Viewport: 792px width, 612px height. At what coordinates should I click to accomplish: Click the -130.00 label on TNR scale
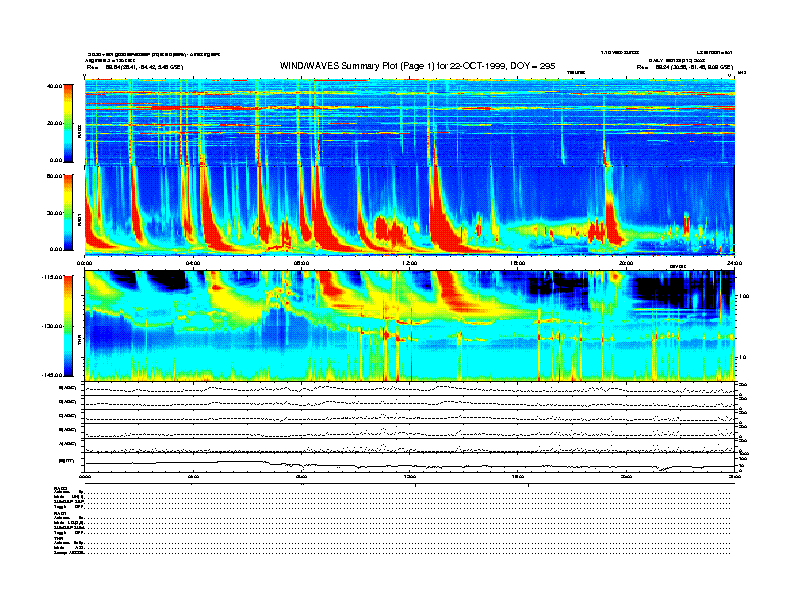pos(53,326)
